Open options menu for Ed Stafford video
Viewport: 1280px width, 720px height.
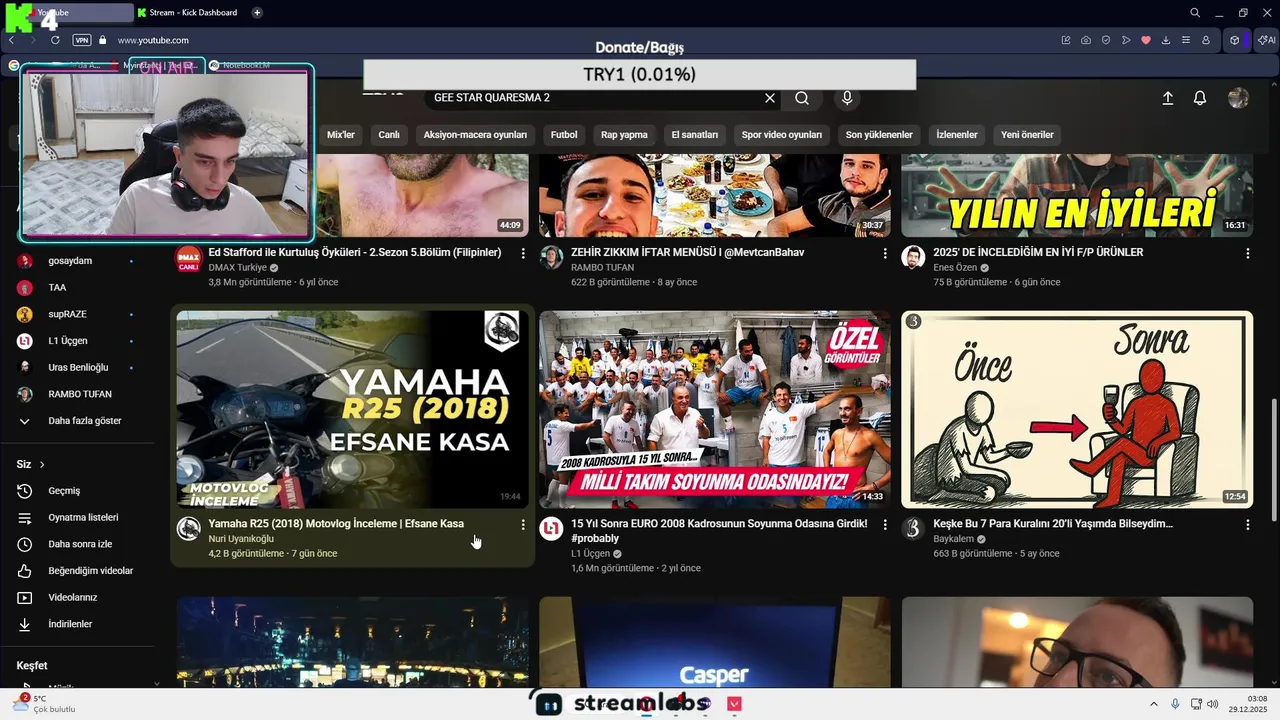(522, 254)
